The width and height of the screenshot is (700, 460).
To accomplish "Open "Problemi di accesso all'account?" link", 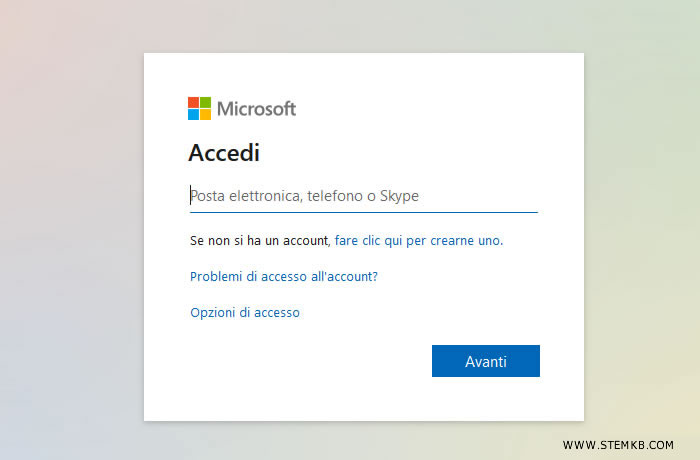I will pyautogui.click(x=284, y=276).
